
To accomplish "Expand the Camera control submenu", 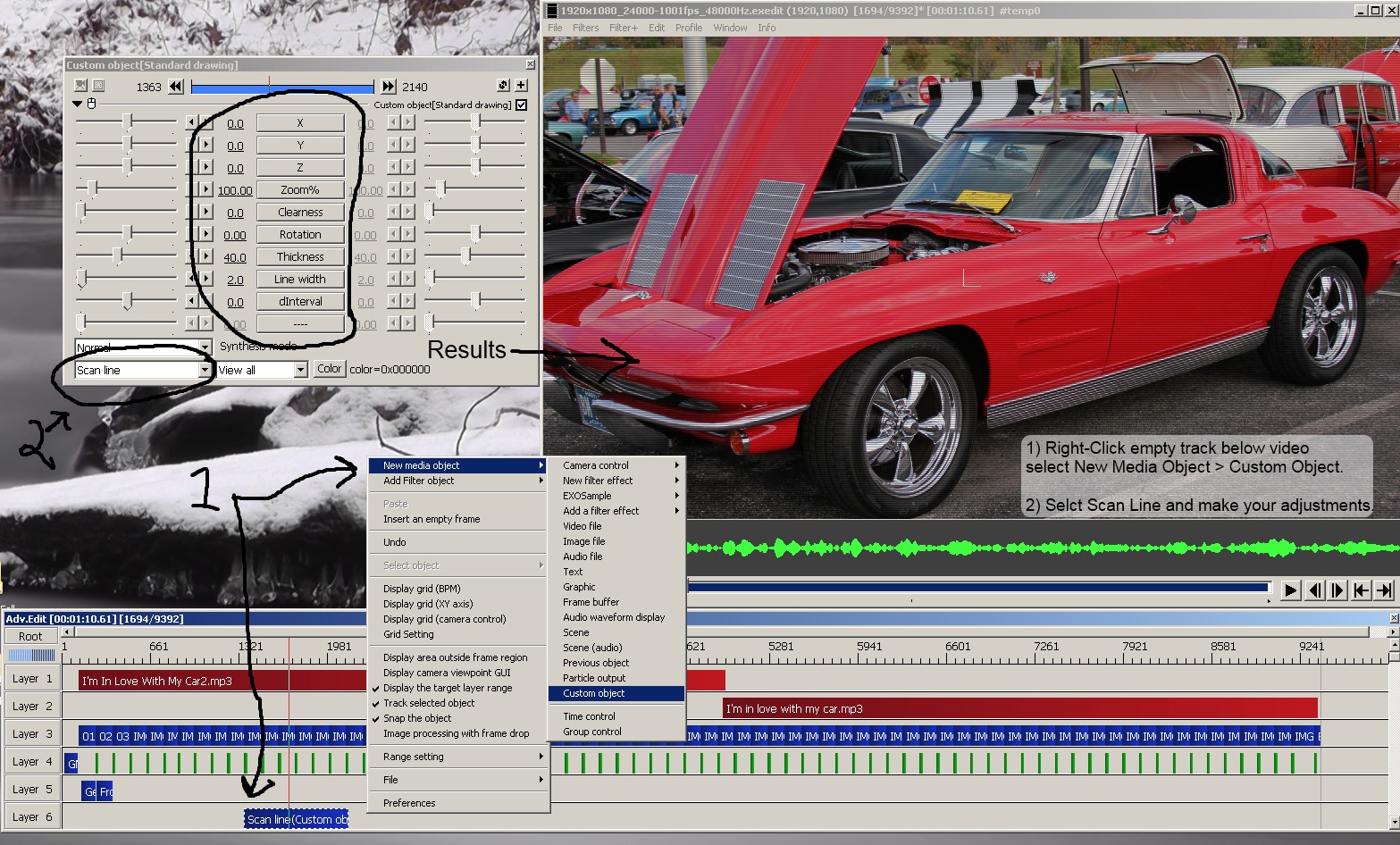I will coord(616,465).
